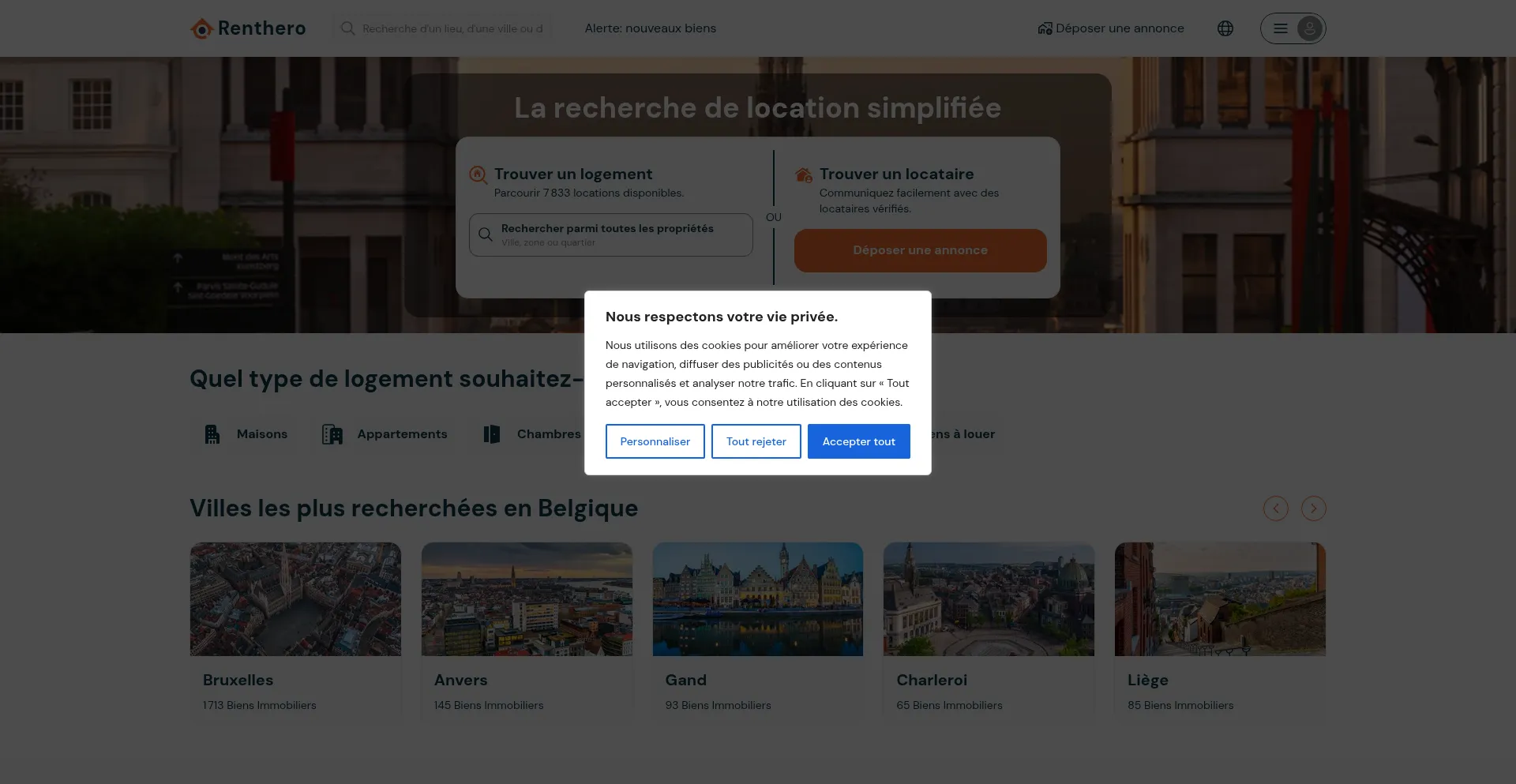Show next cities with right chevron

[1314, 508]
